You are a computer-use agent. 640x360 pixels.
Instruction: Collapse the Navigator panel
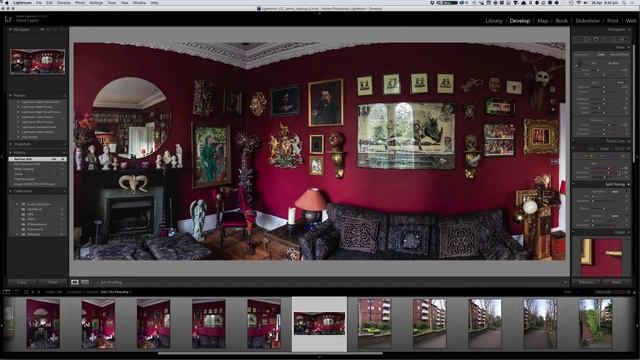(x=11, y=30)
